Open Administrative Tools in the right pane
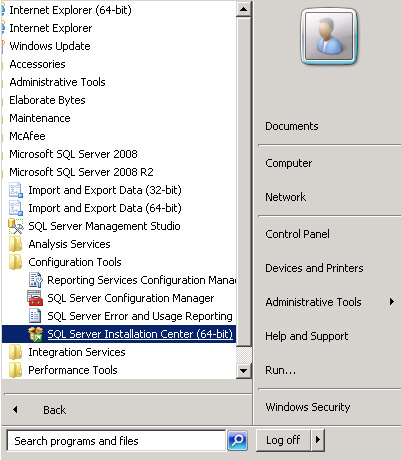 [x=313, y=302]
